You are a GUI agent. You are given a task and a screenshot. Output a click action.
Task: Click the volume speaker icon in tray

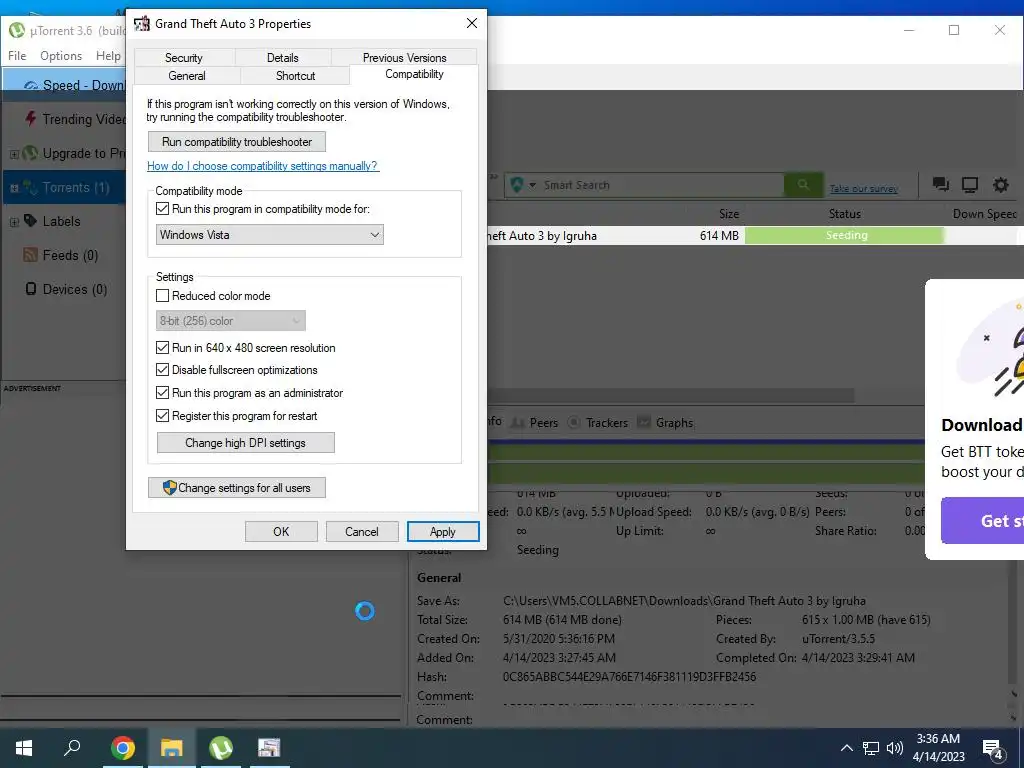pyautogui.click(x=895, y=748)
